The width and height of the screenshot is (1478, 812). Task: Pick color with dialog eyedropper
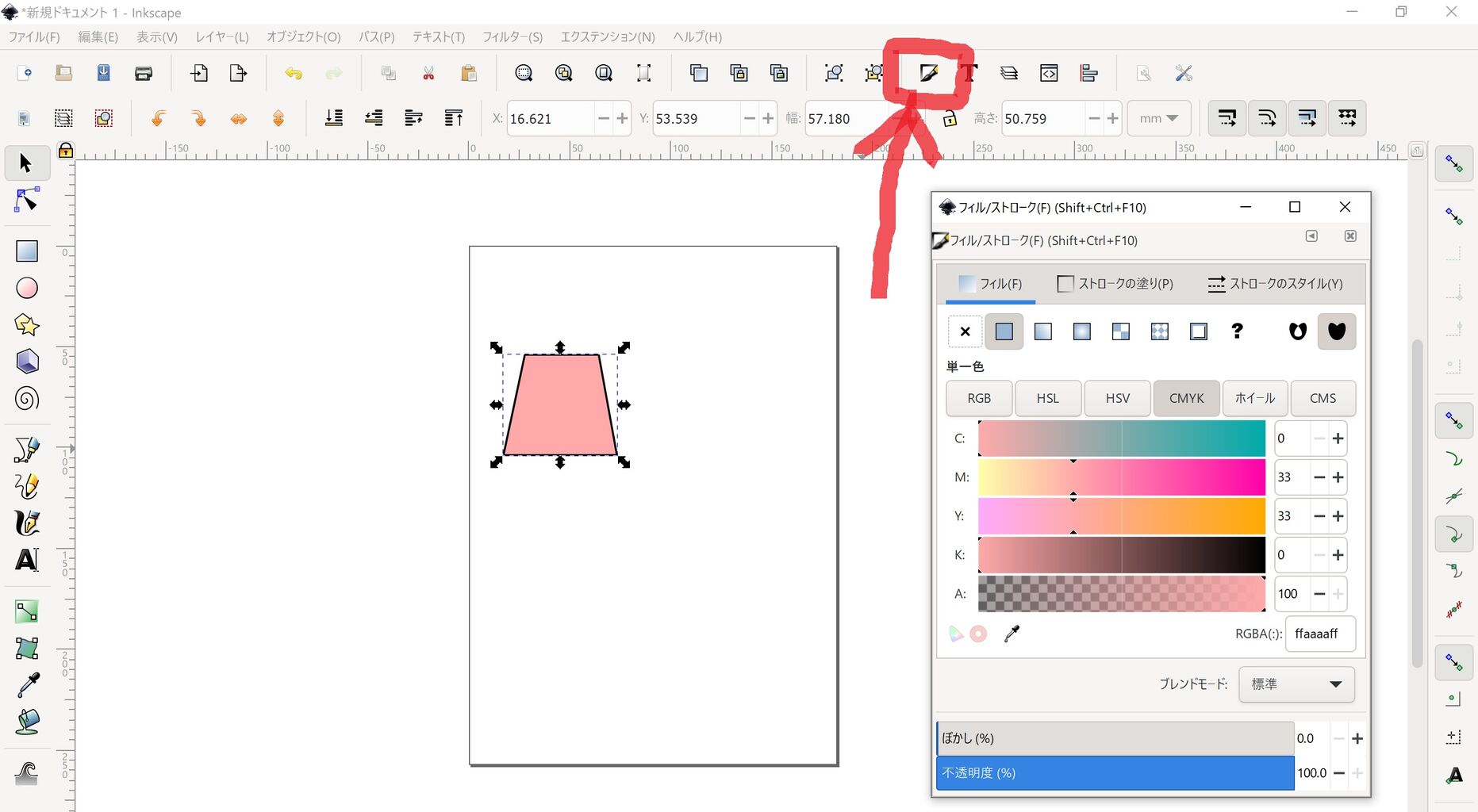pyautogui.click(x=1012, y=634)
